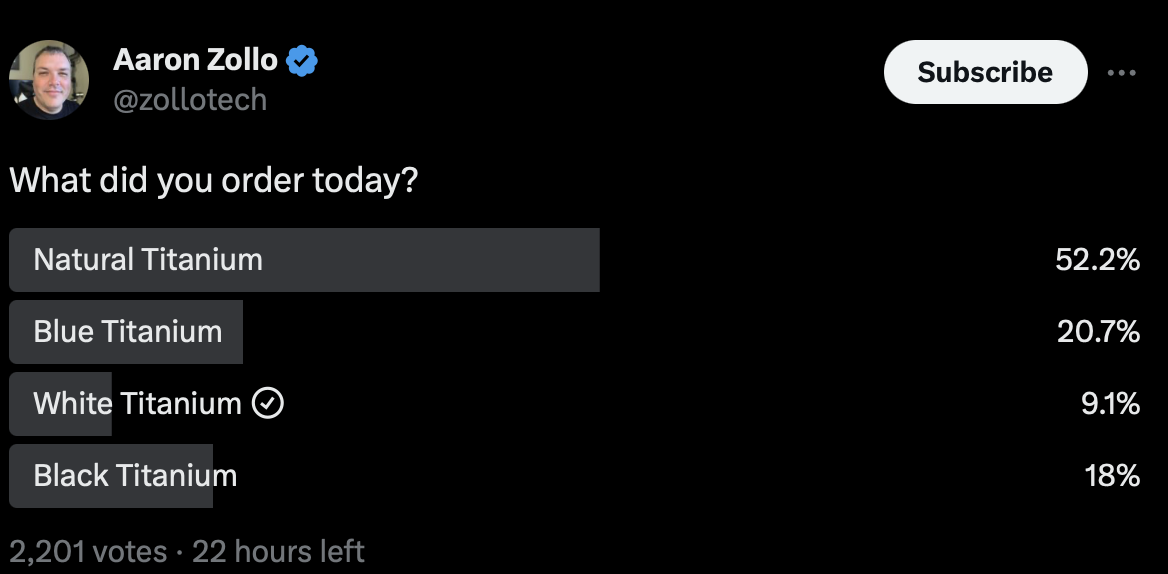The width and height of the screenshot is (1168, 574).
Task: Click the checkmark icon beside White Titanium
Action: [268, 404]
